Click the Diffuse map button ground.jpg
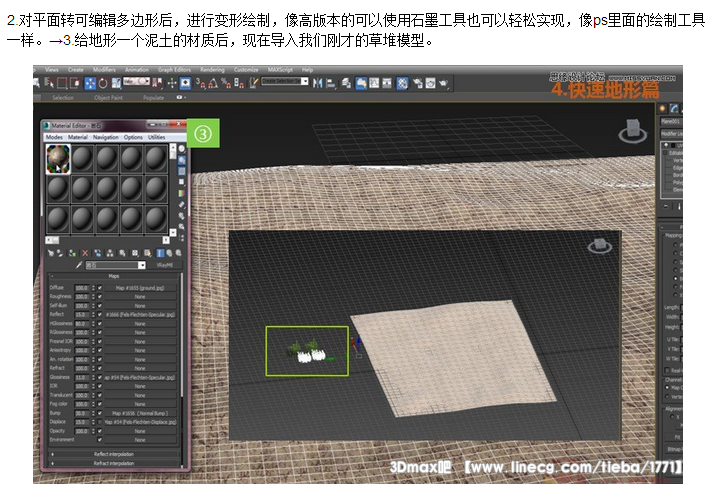 pyautogui.click(x=140, y=288)
